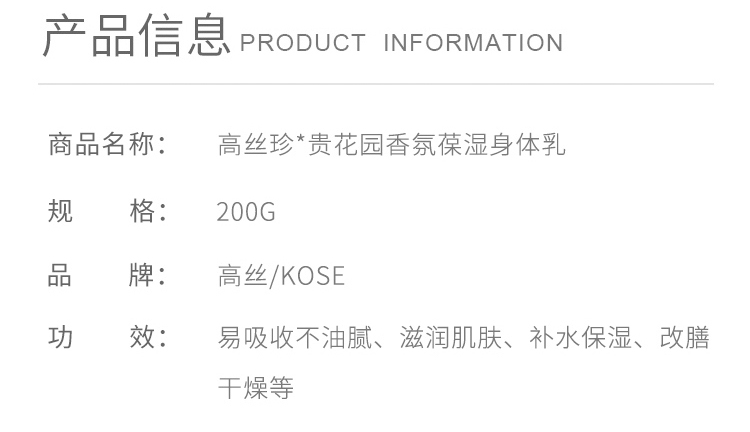Click the text 补水保湿
The image size is (750, 432).
(x=581, y=338)
